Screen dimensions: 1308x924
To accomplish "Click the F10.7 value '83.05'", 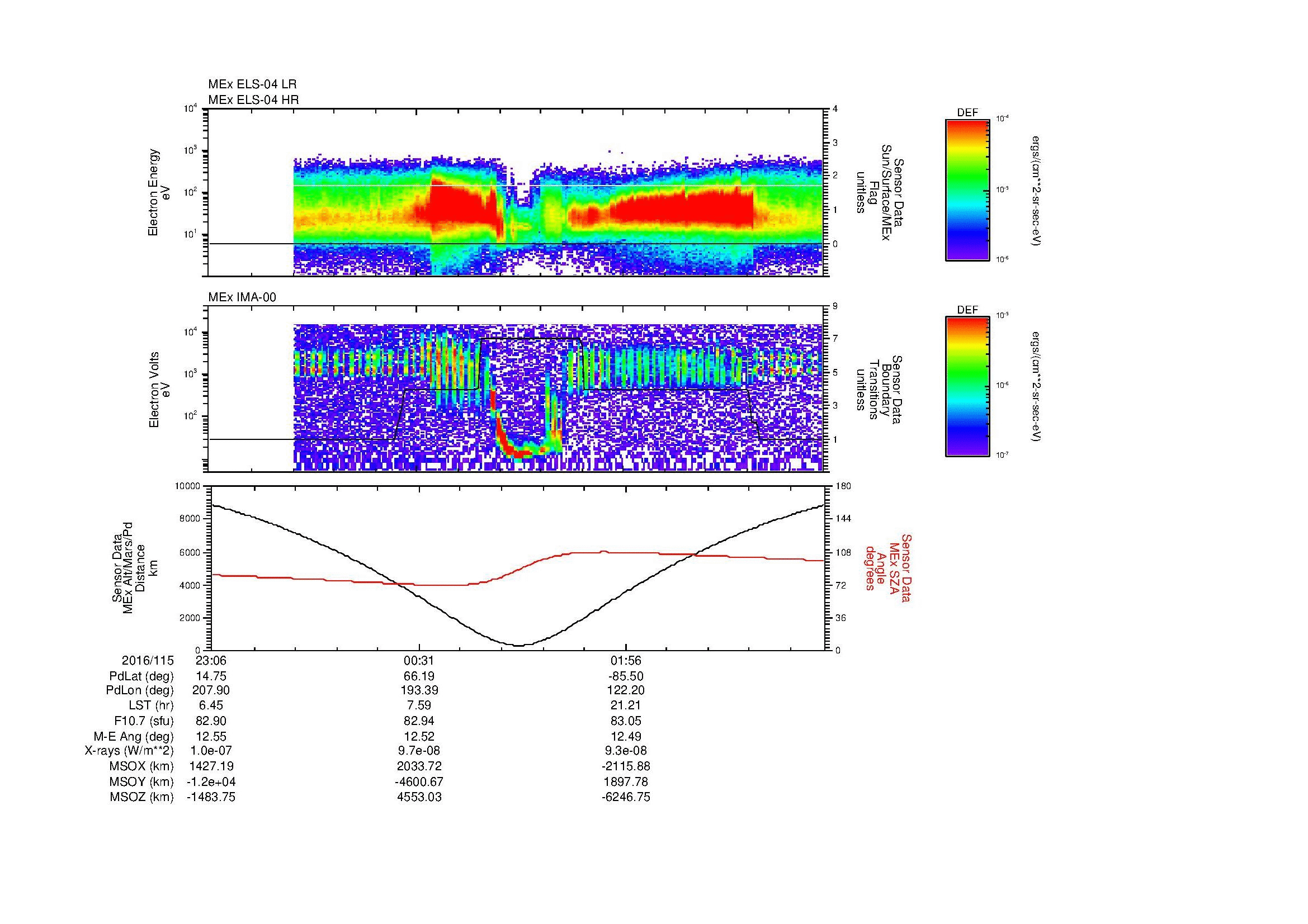I will (626, 721).
